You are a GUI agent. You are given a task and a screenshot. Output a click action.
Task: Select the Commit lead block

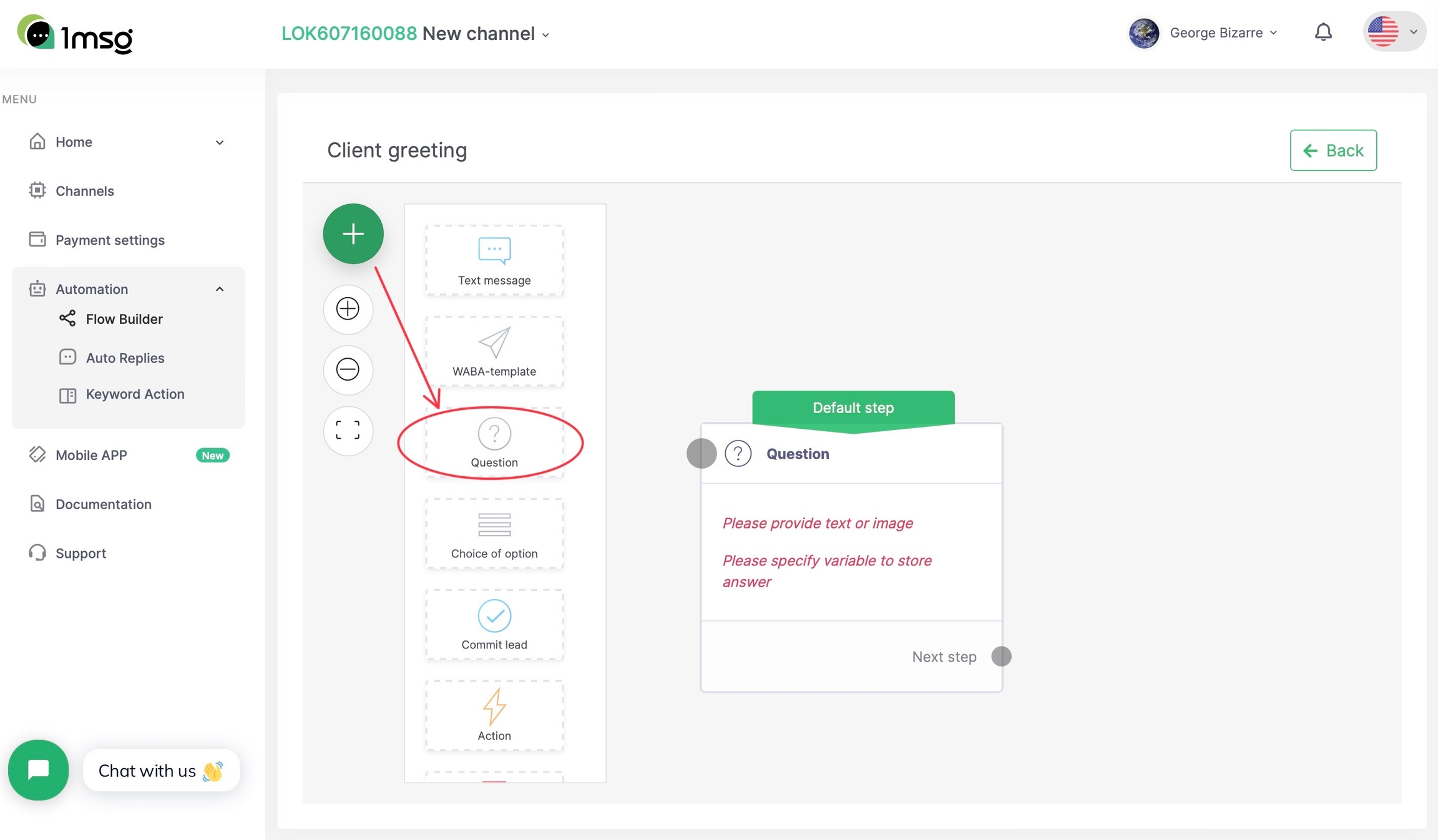(x=494, y=625)
